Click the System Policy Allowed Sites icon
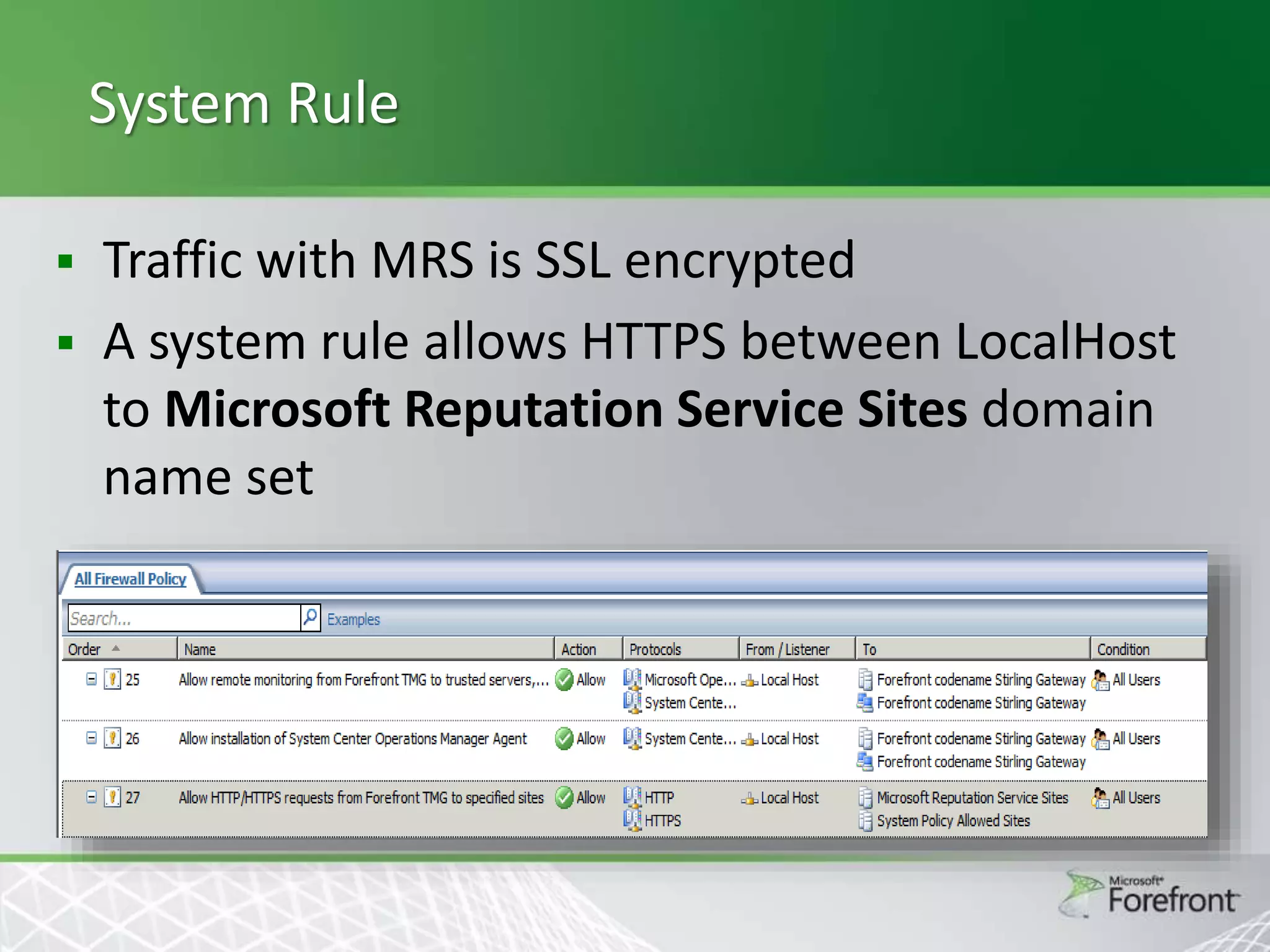 tap(866, 821)
